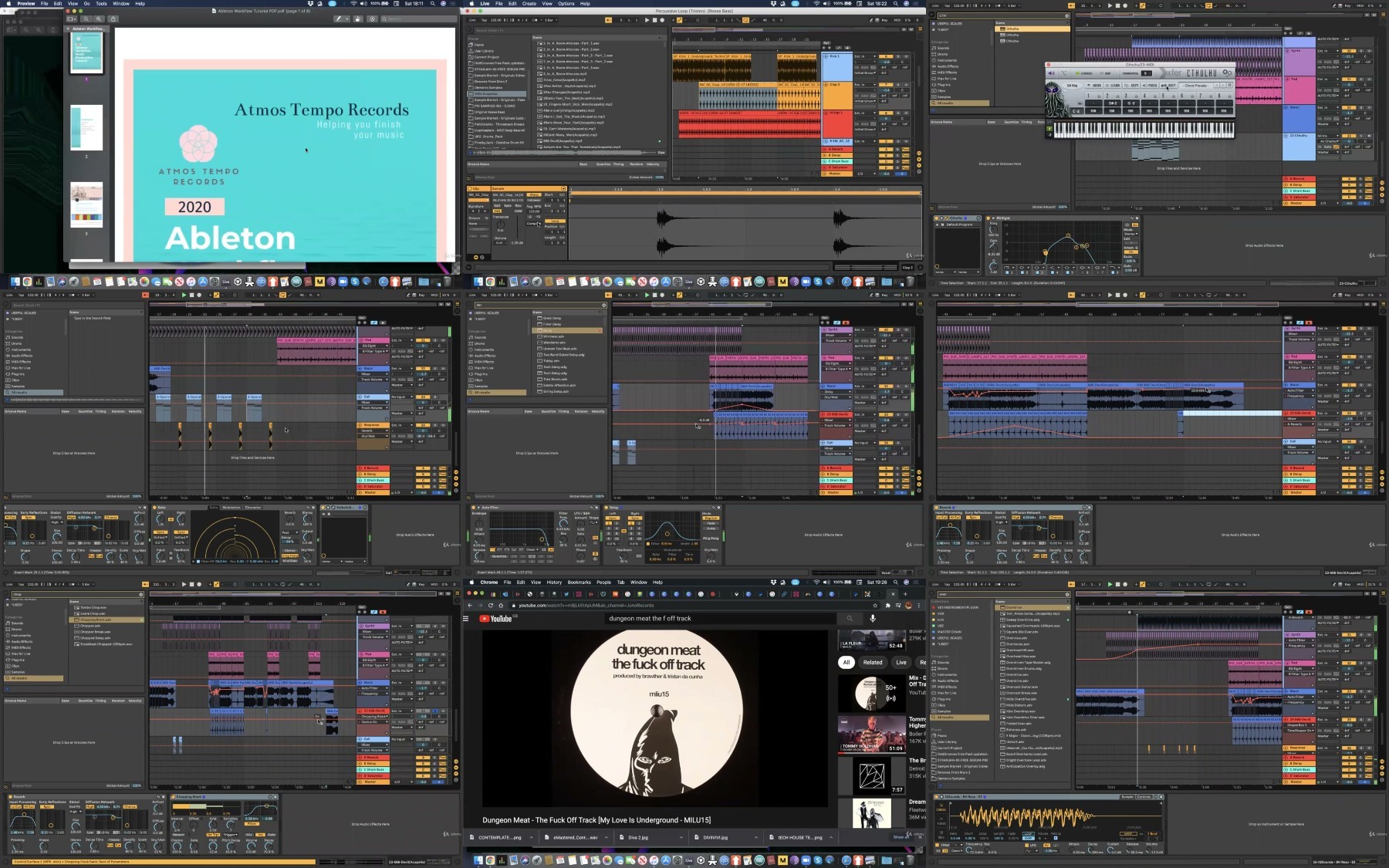
Task: Open the 1 Bar quantization menu in Percussive Loop
Action: [x=551, y=20]
